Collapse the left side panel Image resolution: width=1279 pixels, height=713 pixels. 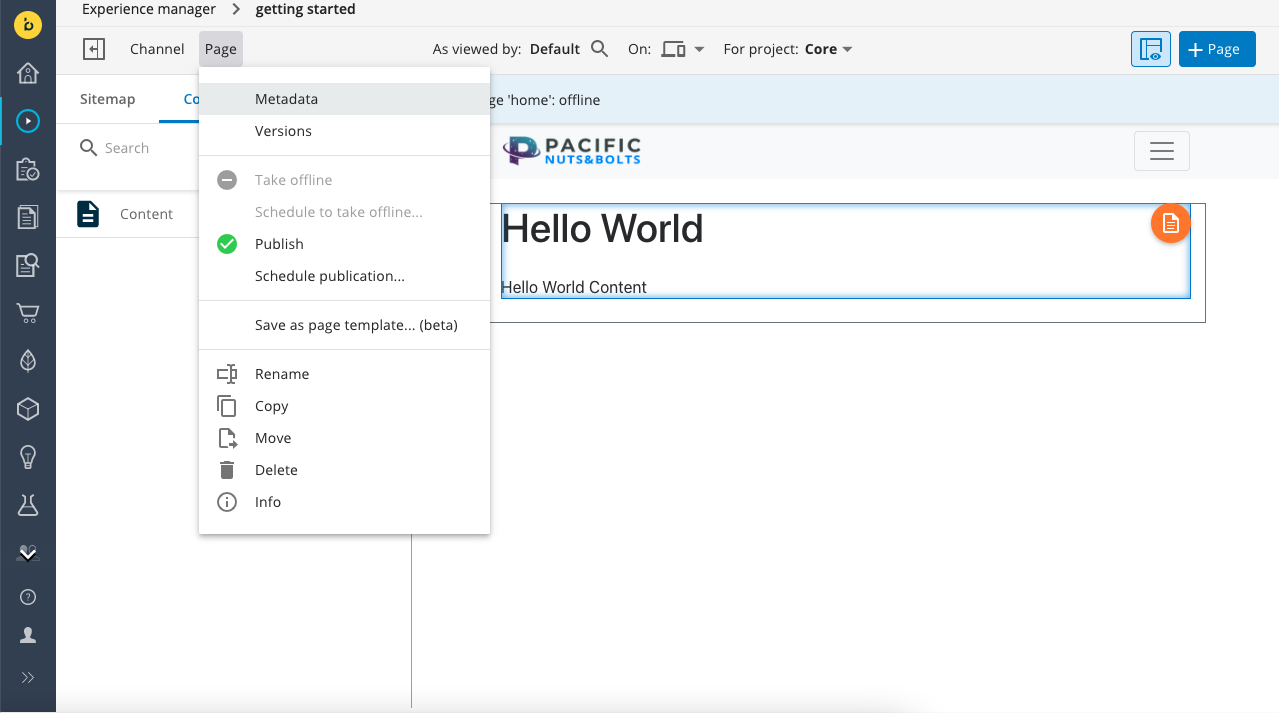pyautogui.click(x=94, y=49)
